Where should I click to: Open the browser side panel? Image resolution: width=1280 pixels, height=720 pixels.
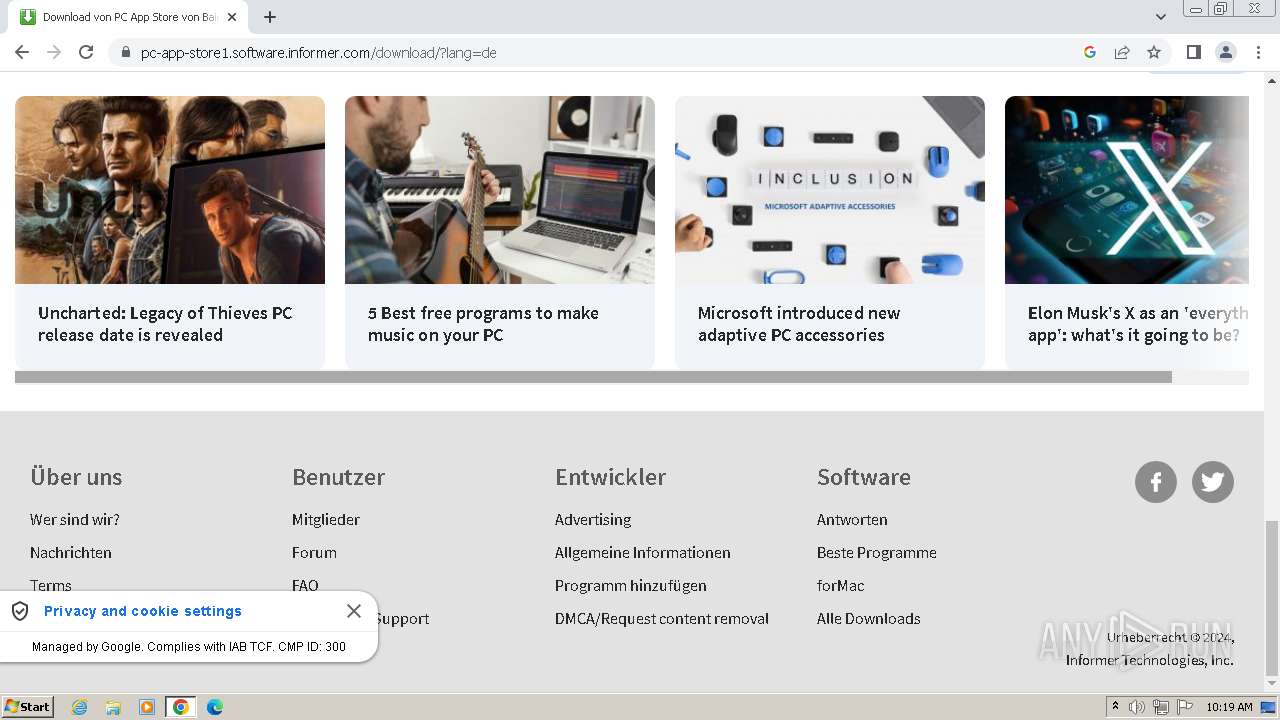tap(1193, 52)
